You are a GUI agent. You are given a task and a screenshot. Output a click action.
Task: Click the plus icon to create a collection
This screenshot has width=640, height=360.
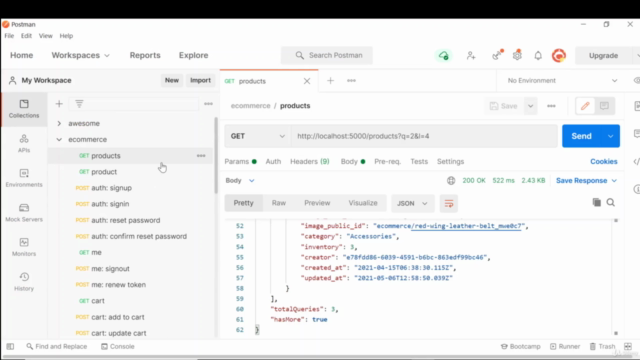tap(59, 104)
